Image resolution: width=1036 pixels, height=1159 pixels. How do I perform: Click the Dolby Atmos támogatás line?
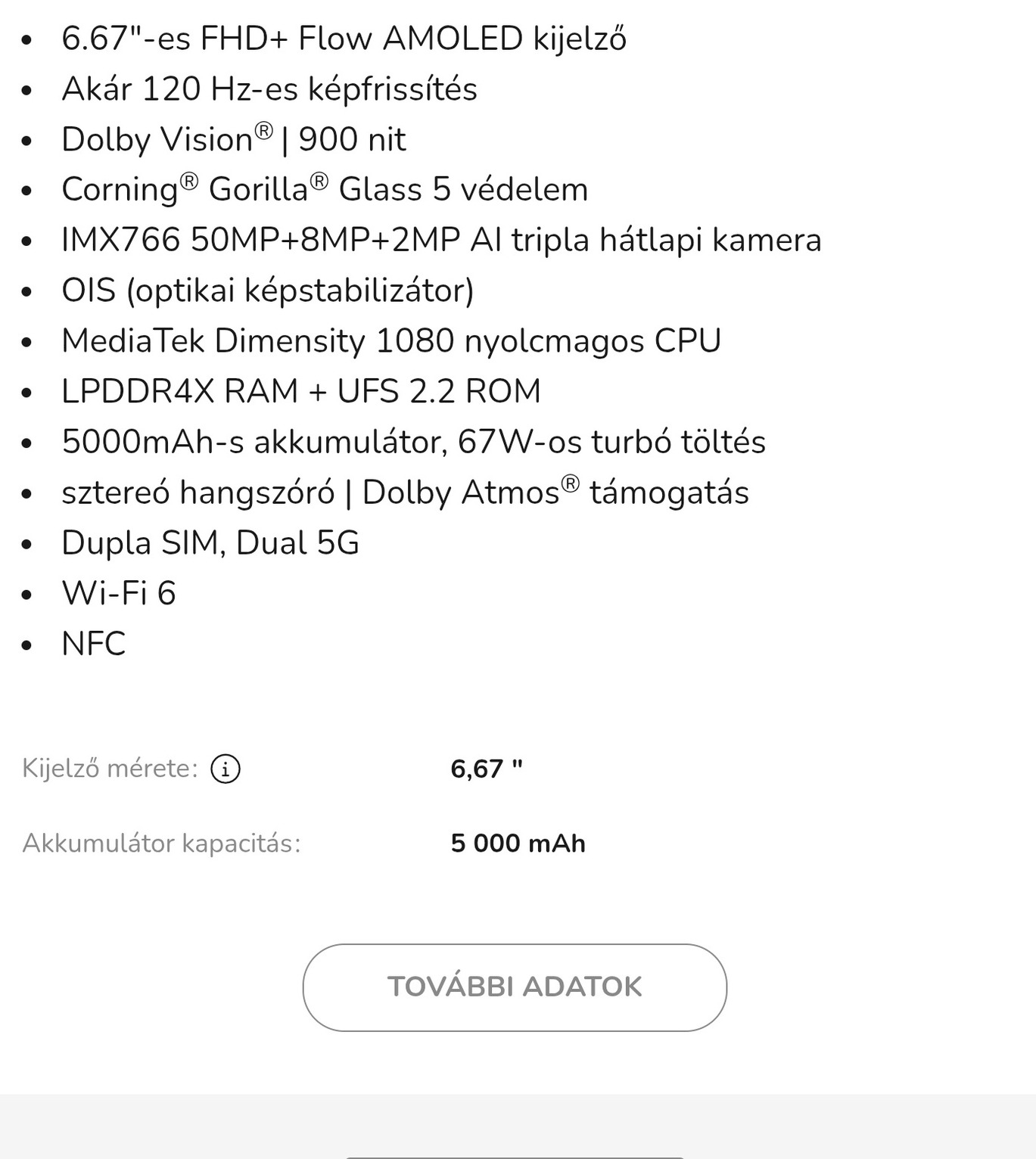pos(405,492)
